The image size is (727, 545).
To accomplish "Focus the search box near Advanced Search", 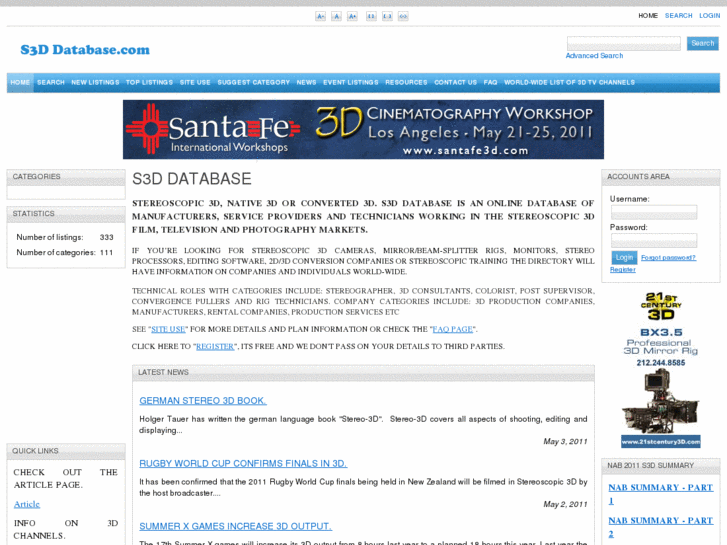I will (x=624, y=43).
